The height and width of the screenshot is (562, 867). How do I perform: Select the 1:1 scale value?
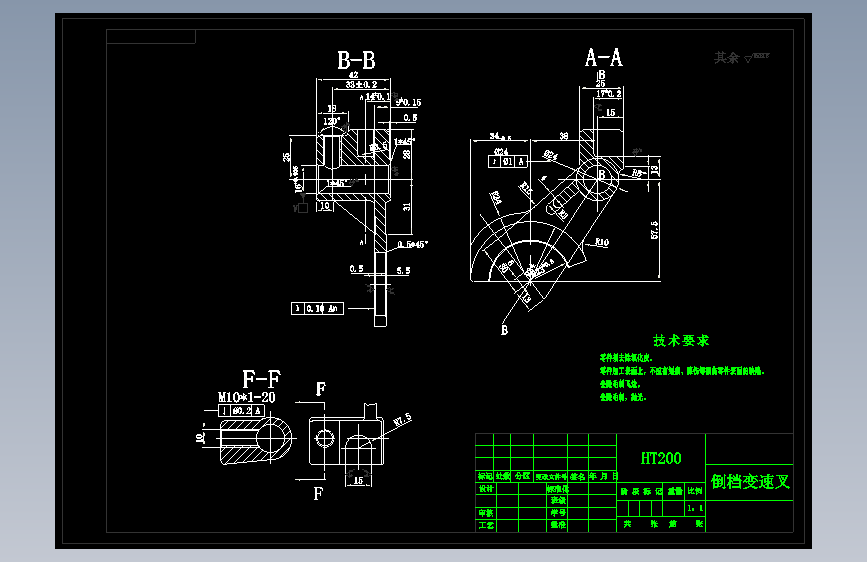(x=695, y=508)
